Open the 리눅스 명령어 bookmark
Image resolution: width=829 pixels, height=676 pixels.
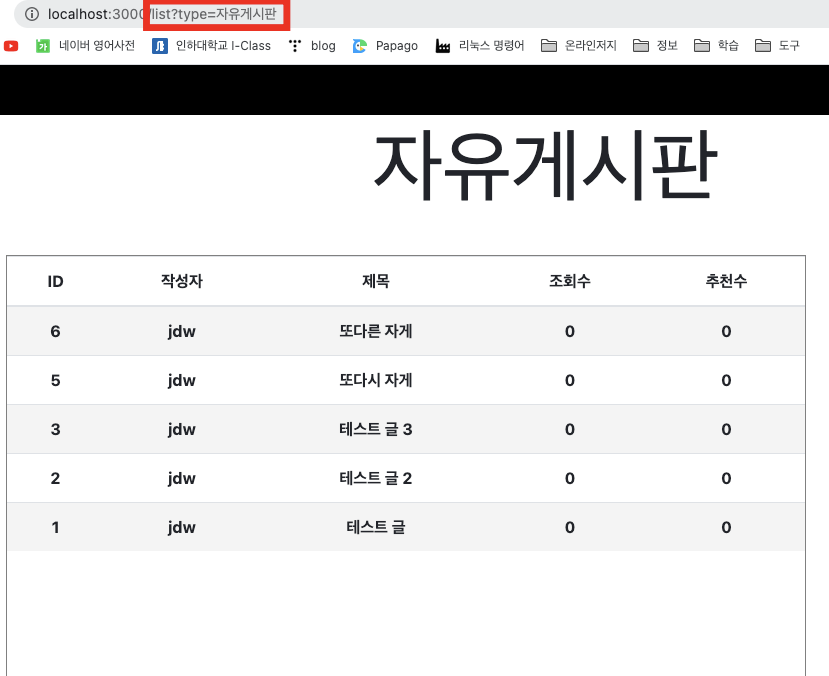point(480,46)
